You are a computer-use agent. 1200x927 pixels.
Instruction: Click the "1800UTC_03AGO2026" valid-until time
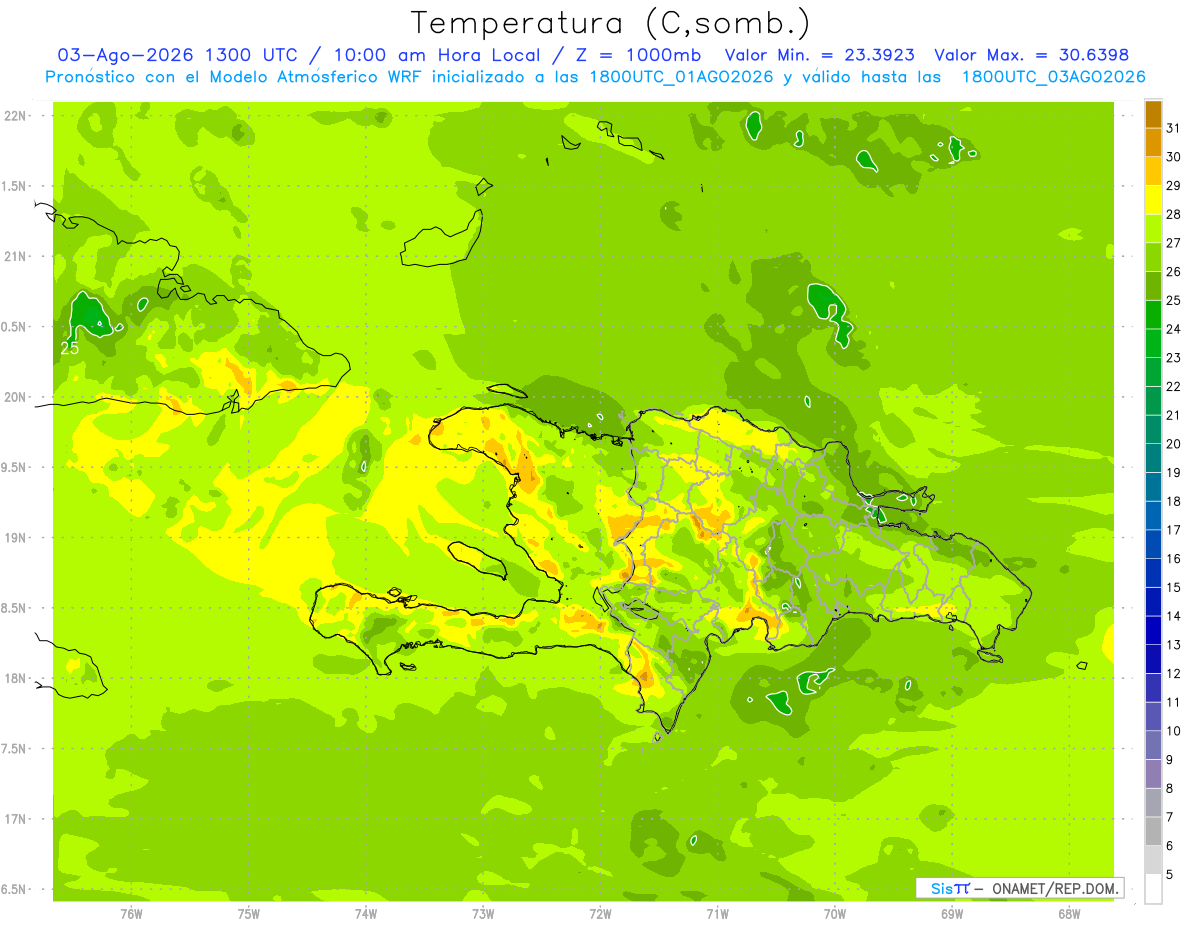click(1053, 77)
